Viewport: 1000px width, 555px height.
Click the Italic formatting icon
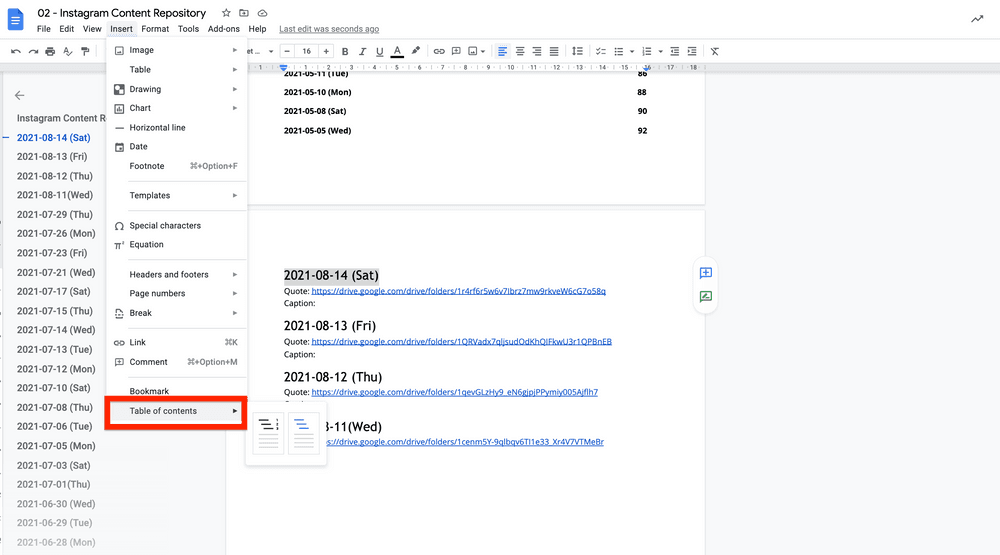(362, 51)
